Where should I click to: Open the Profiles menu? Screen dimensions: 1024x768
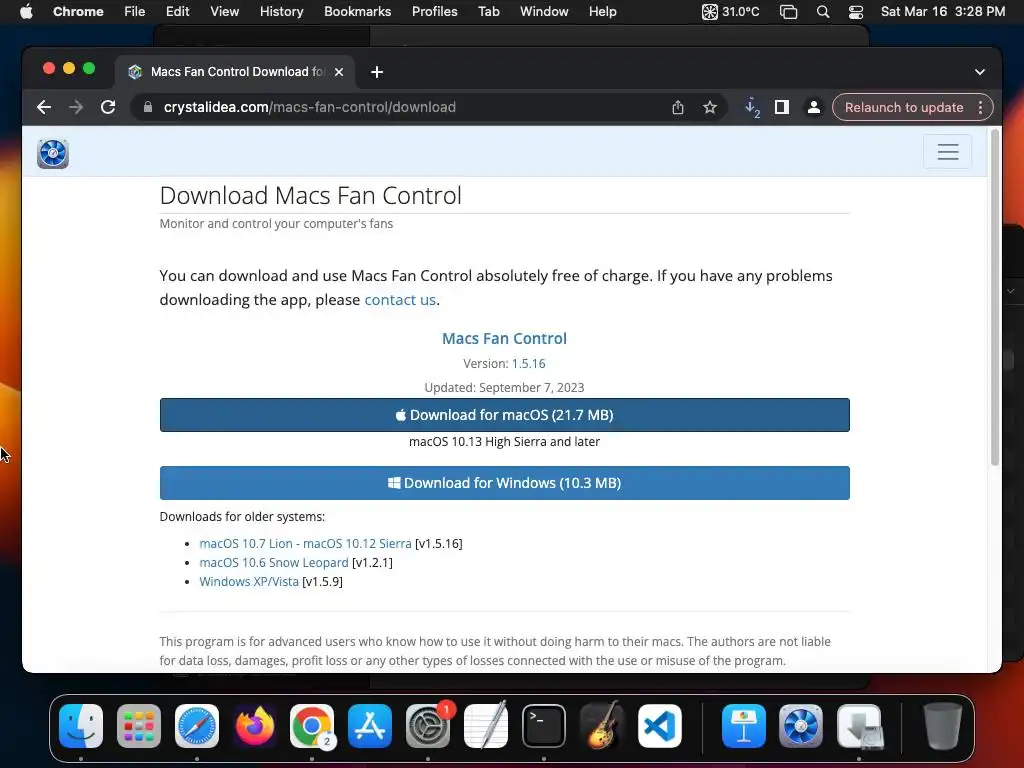point(434,11)
